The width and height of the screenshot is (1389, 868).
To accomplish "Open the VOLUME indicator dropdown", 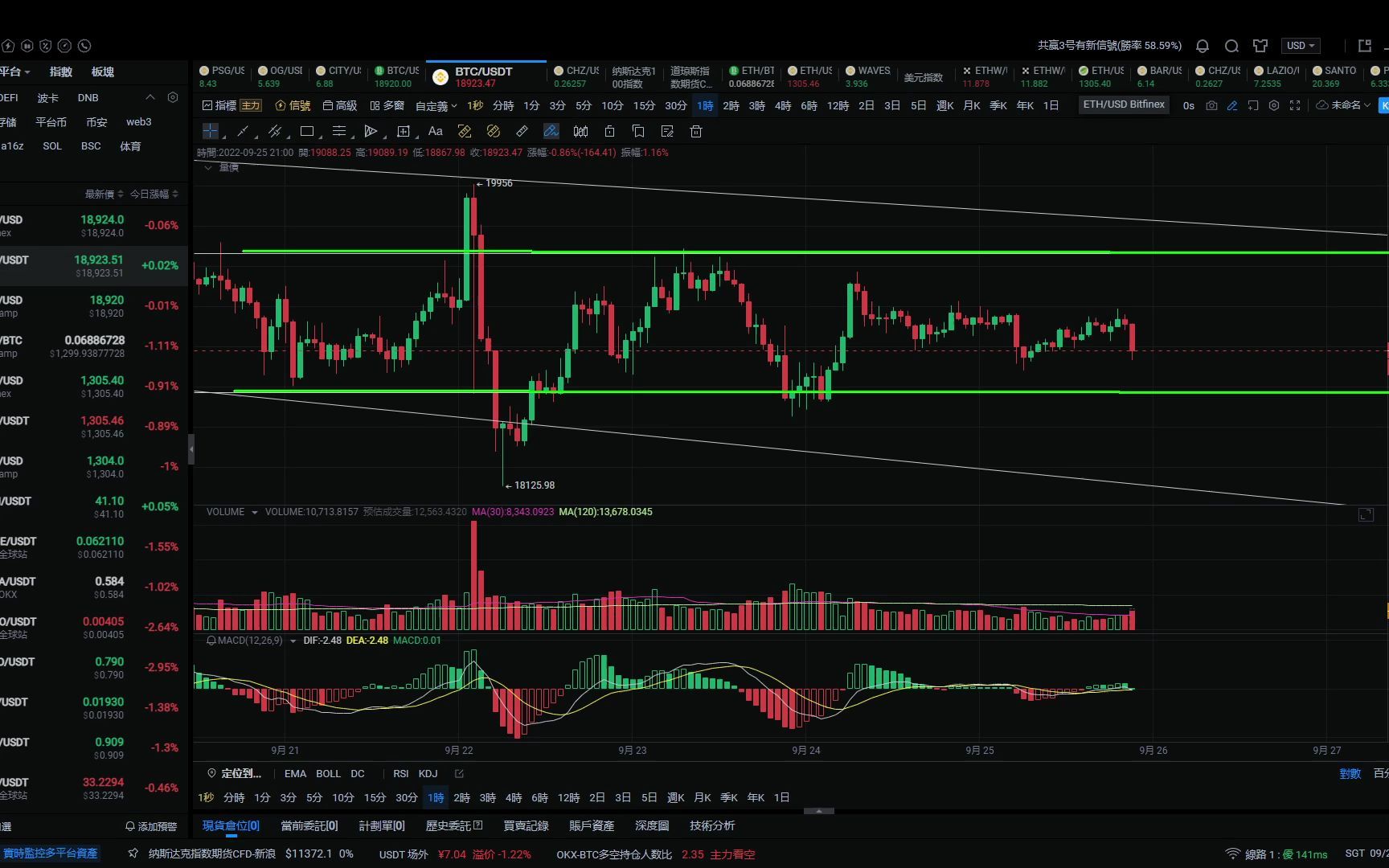I will 255,512.
